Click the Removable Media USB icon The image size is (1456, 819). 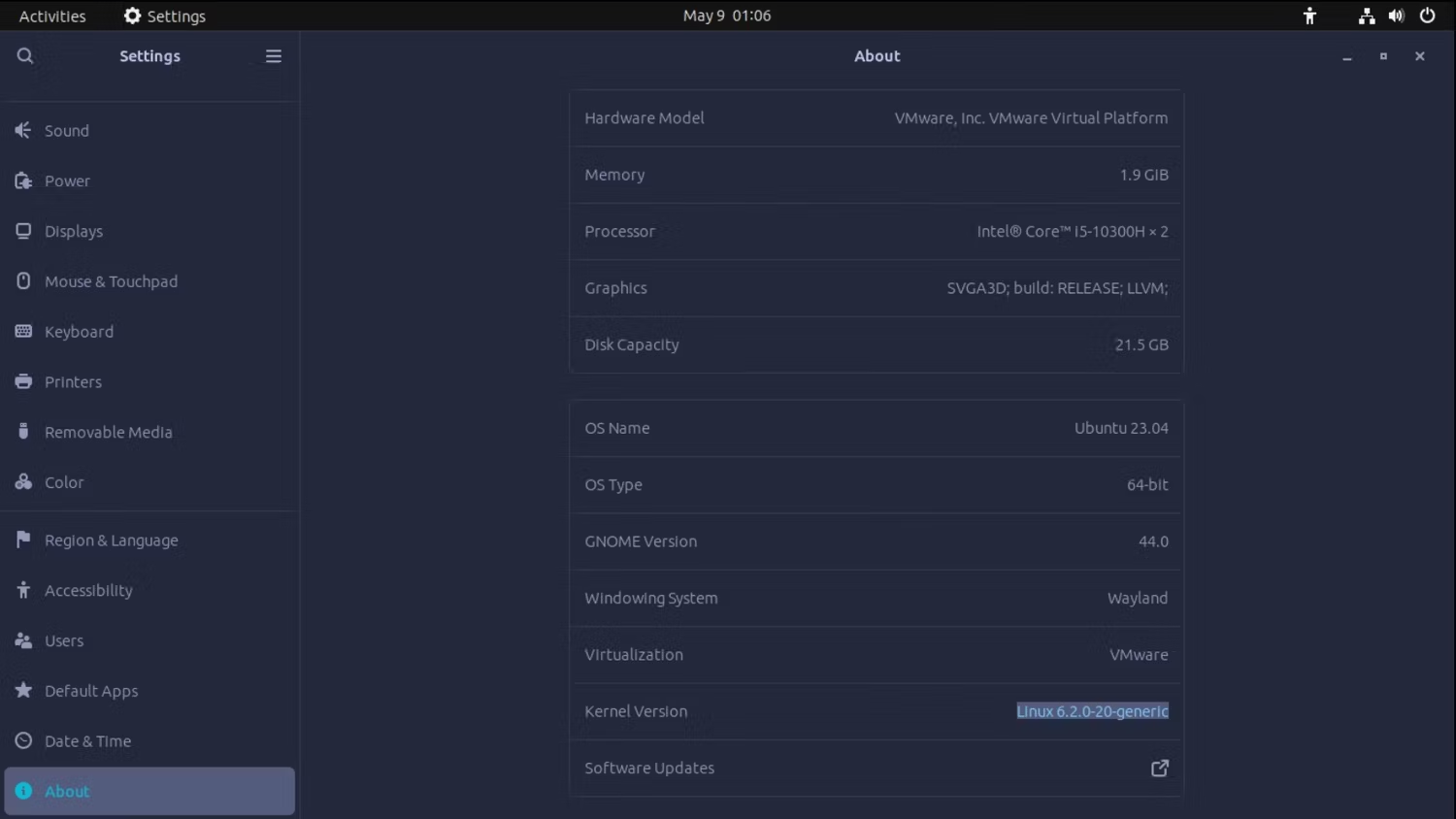point(23,432)
